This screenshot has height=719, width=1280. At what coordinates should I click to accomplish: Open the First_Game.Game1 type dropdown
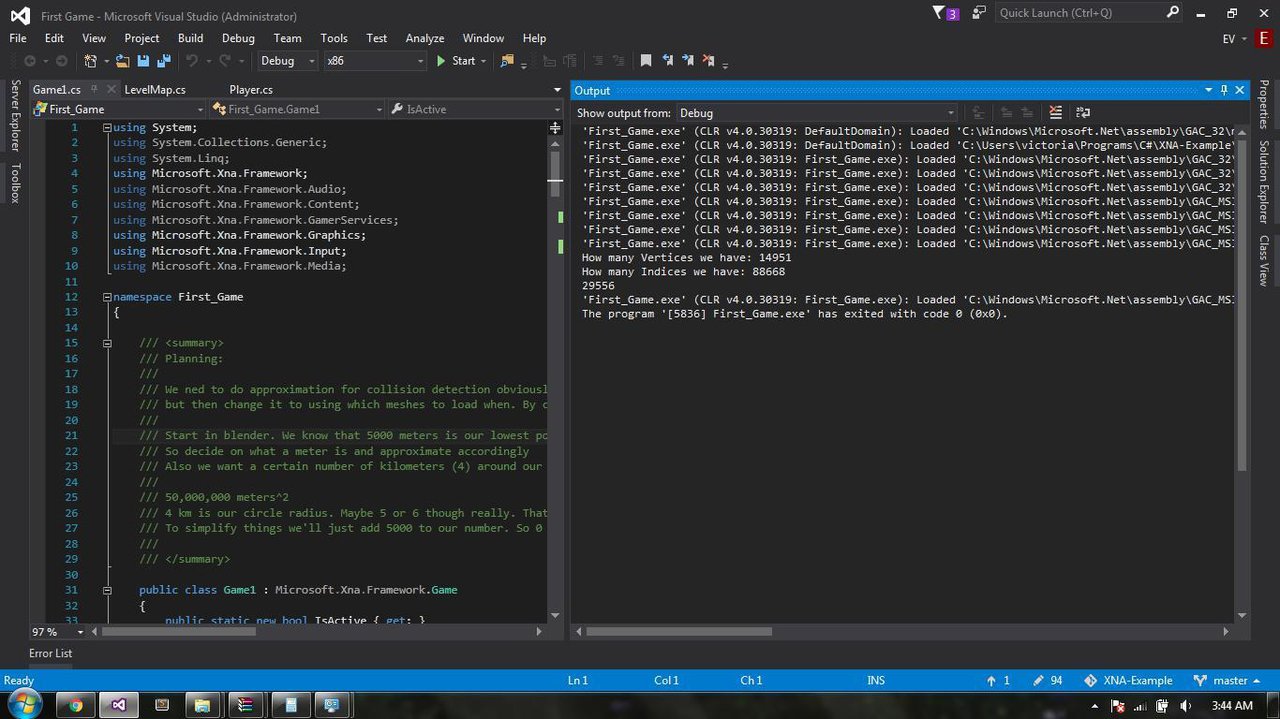click(297, 109)
